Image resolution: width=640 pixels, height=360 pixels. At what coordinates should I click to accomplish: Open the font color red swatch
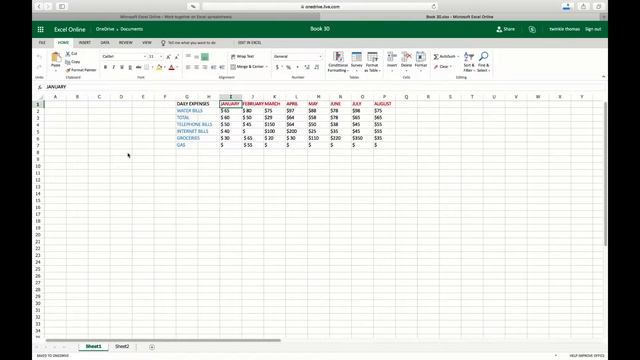coord(171,67)
